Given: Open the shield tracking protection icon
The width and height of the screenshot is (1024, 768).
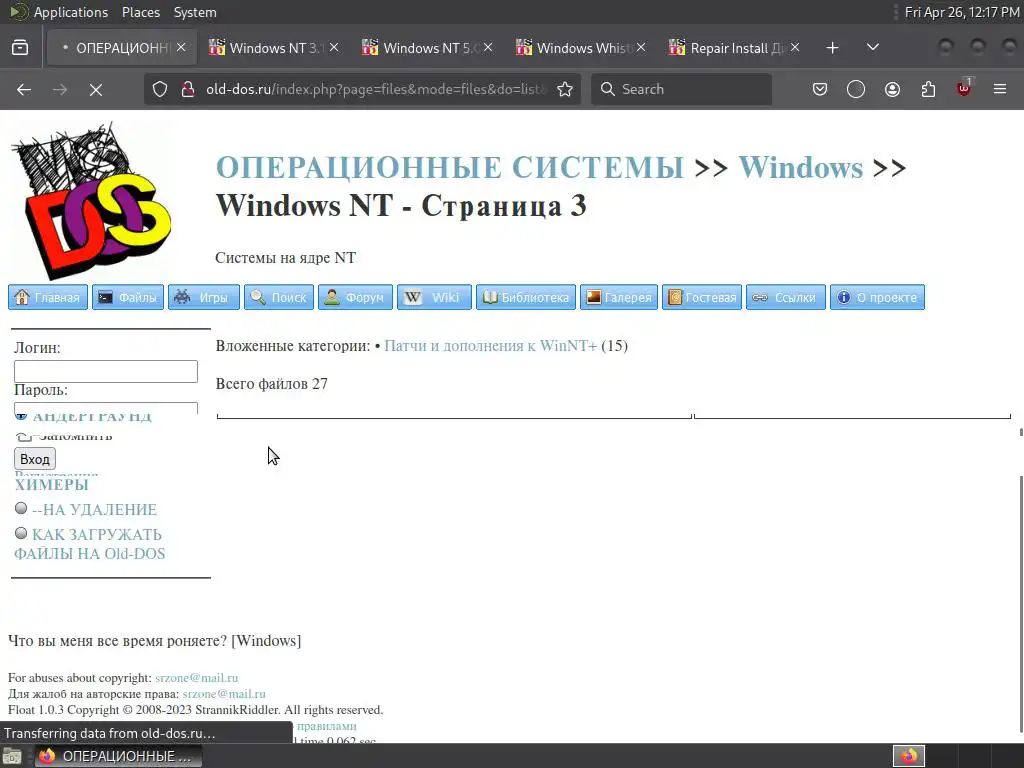Looking at the screenshot, I should [160, 89].
